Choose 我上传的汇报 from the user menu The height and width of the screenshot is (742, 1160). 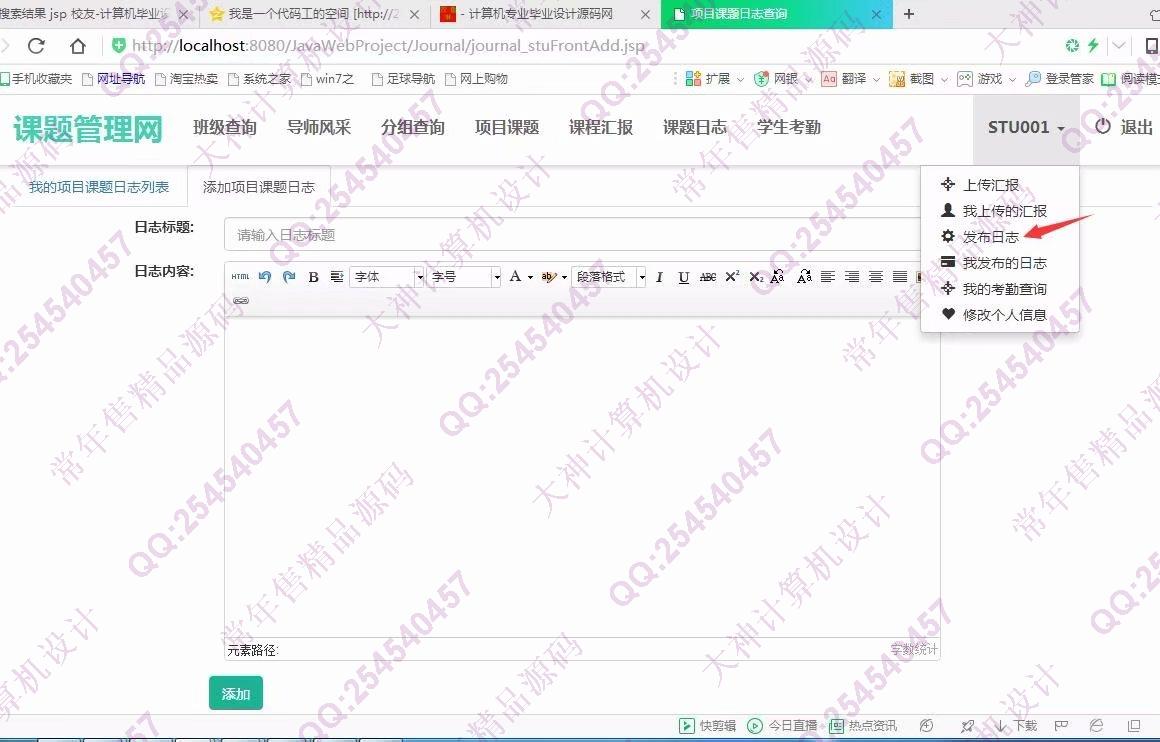tap(1005, 211)
